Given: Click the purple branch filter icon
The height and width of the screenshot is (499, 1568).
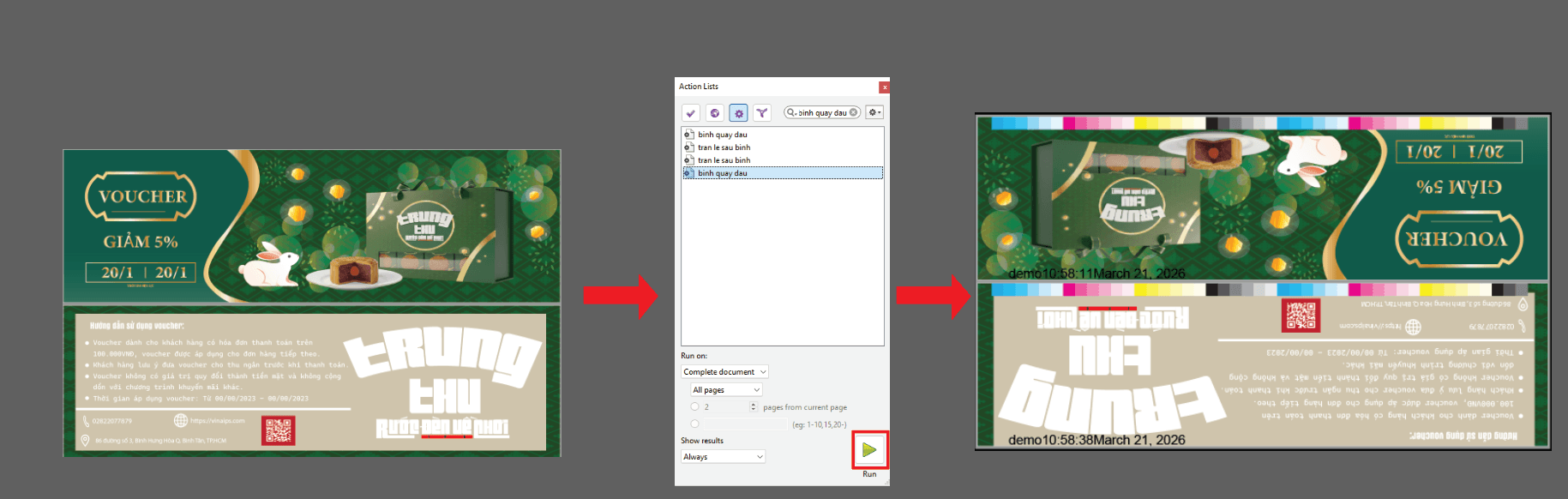Looking at the screenshot, I should (761, 113).
